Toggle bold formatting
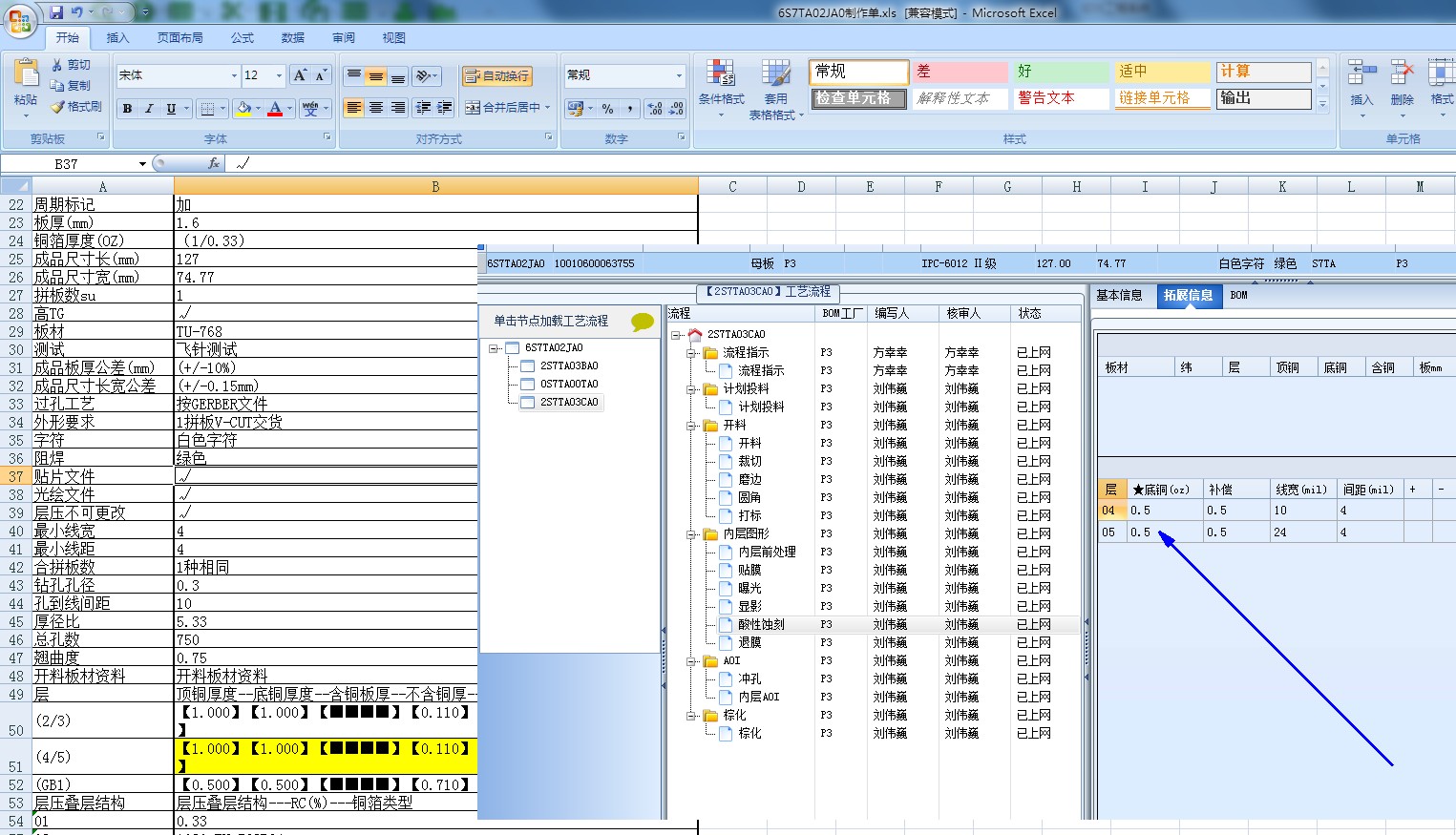This screenshot has height=835, width=1456. pos(127,109)
